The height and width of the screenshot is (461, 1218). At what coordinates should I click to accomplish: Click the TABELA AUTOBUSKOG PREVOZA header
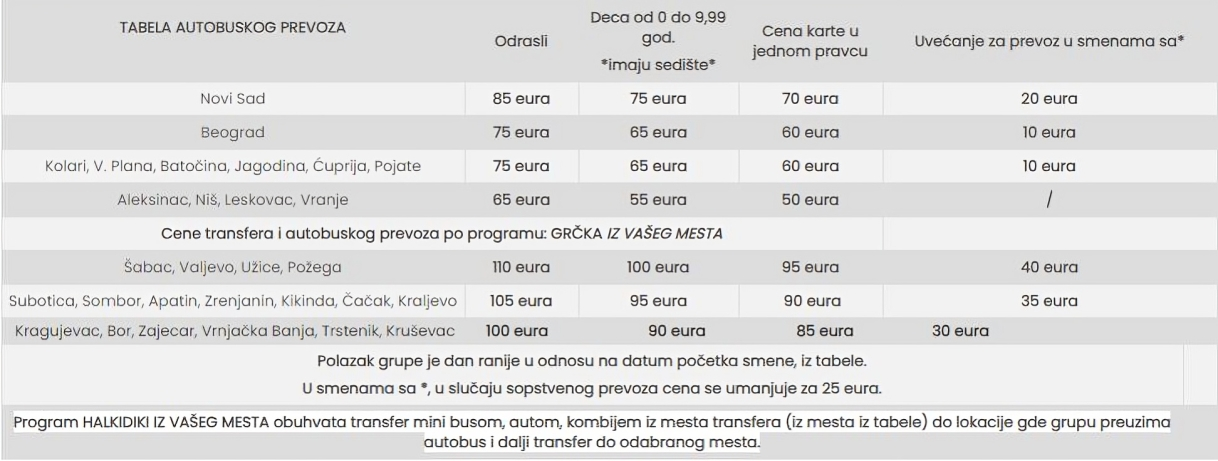(232, 28)
